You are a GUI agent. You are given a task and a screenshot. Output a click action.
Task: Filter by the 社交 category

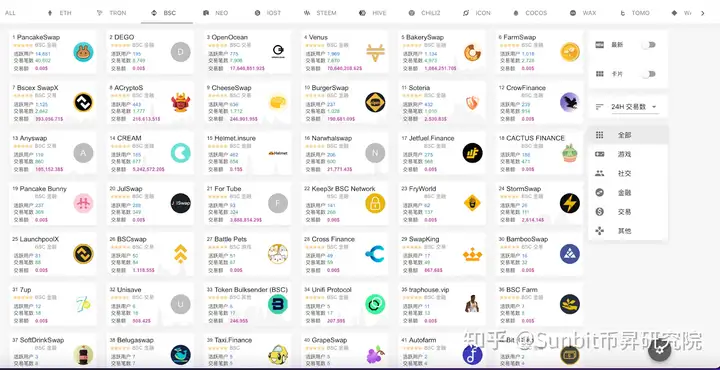click(628, 174)
